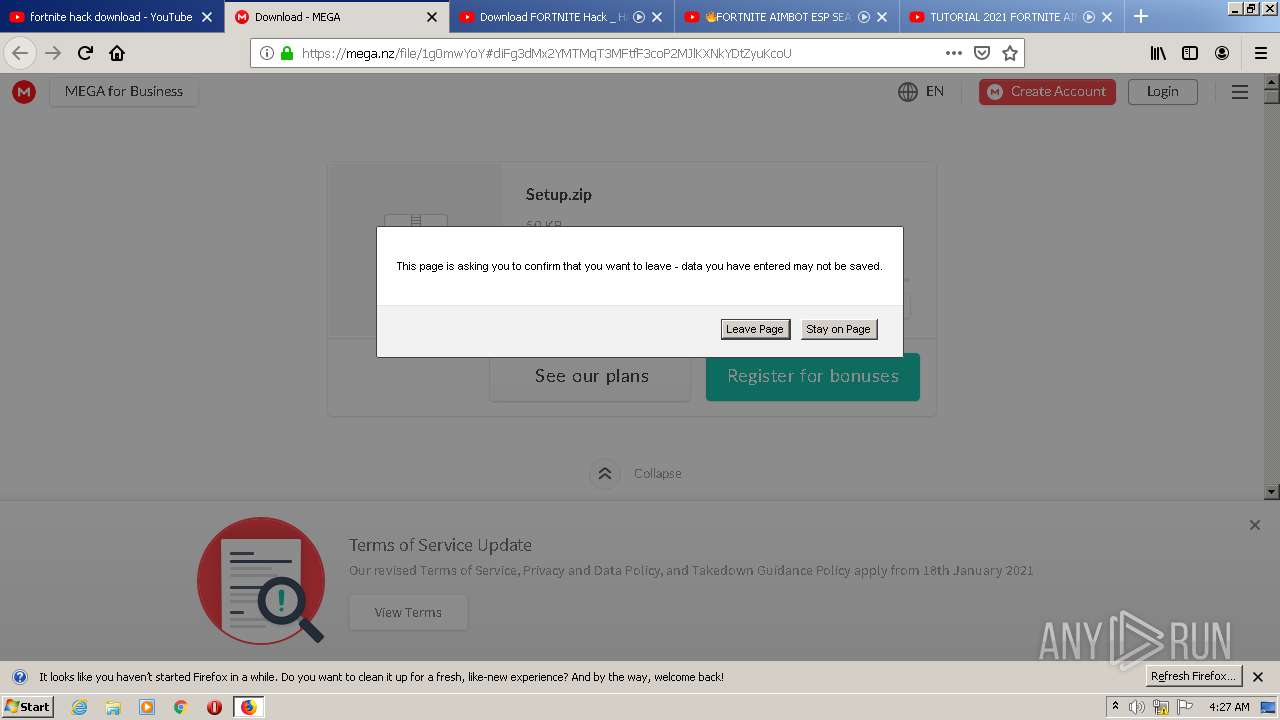Image resolution: width=1280 pixels, height=720 pixels.
Task: Close the Firefox refresh notification bar
Action: click(1258, 677)
